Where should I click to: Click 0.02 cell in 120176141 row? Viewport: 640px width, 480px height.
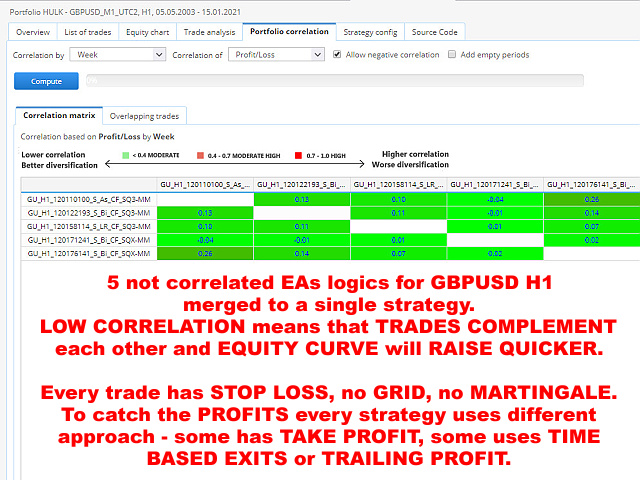495,253
